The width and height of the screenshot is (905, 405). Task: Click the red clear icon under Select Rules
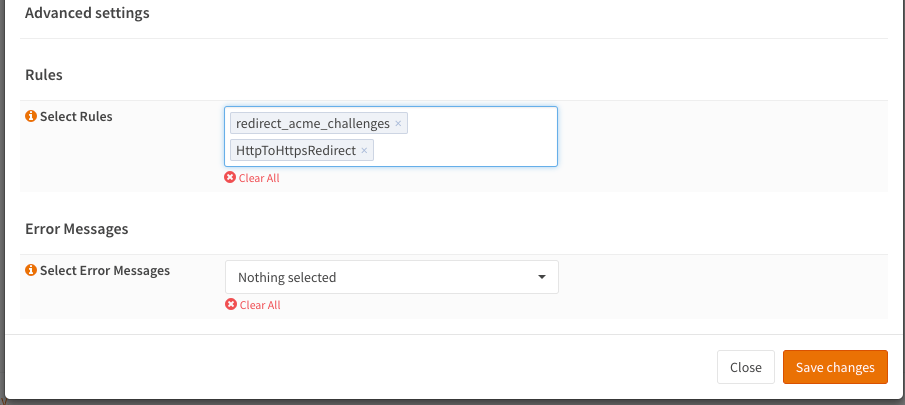tap(230, 178)
